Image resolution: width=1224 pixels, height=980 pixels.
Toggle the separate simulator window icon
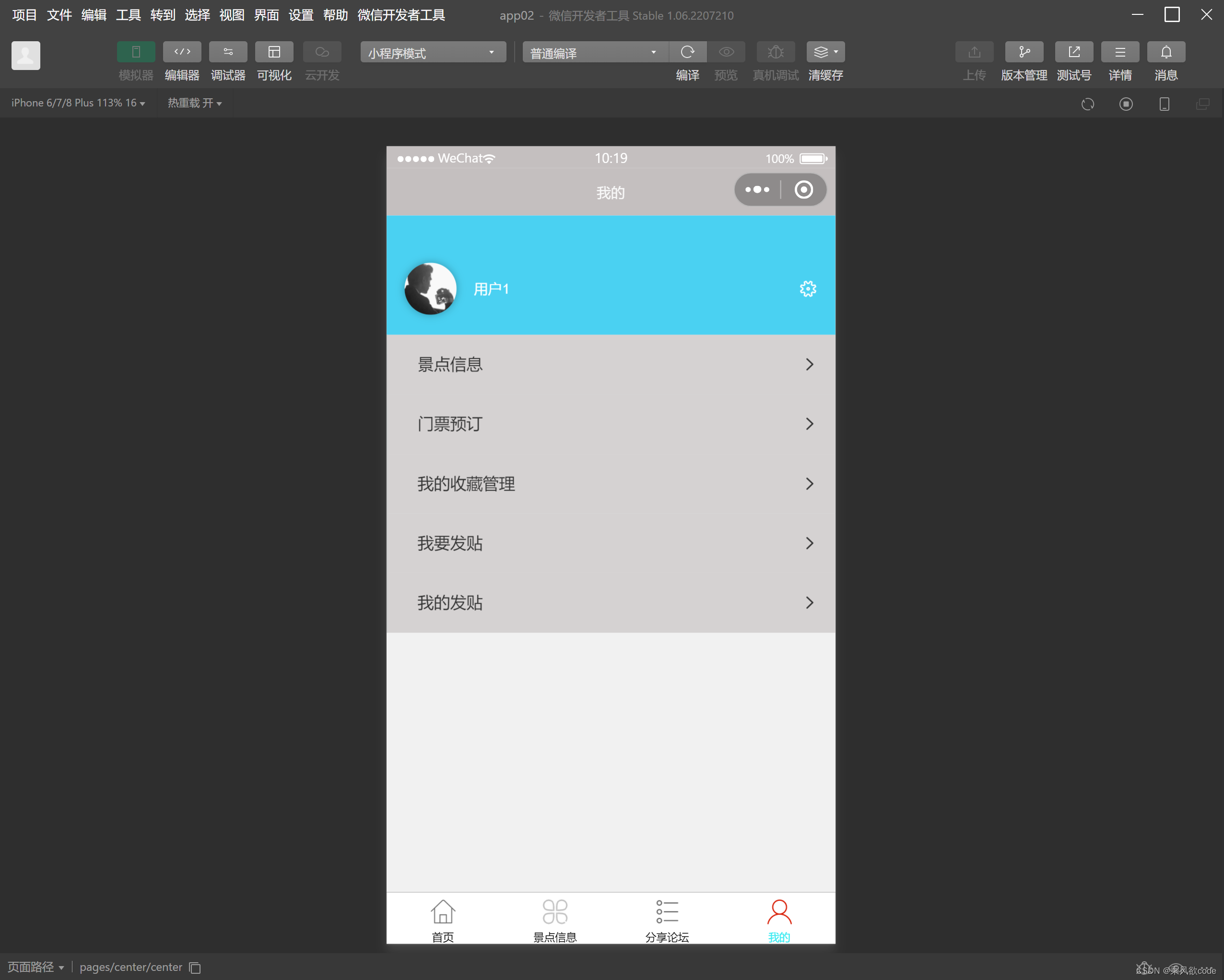[1203, 104]
